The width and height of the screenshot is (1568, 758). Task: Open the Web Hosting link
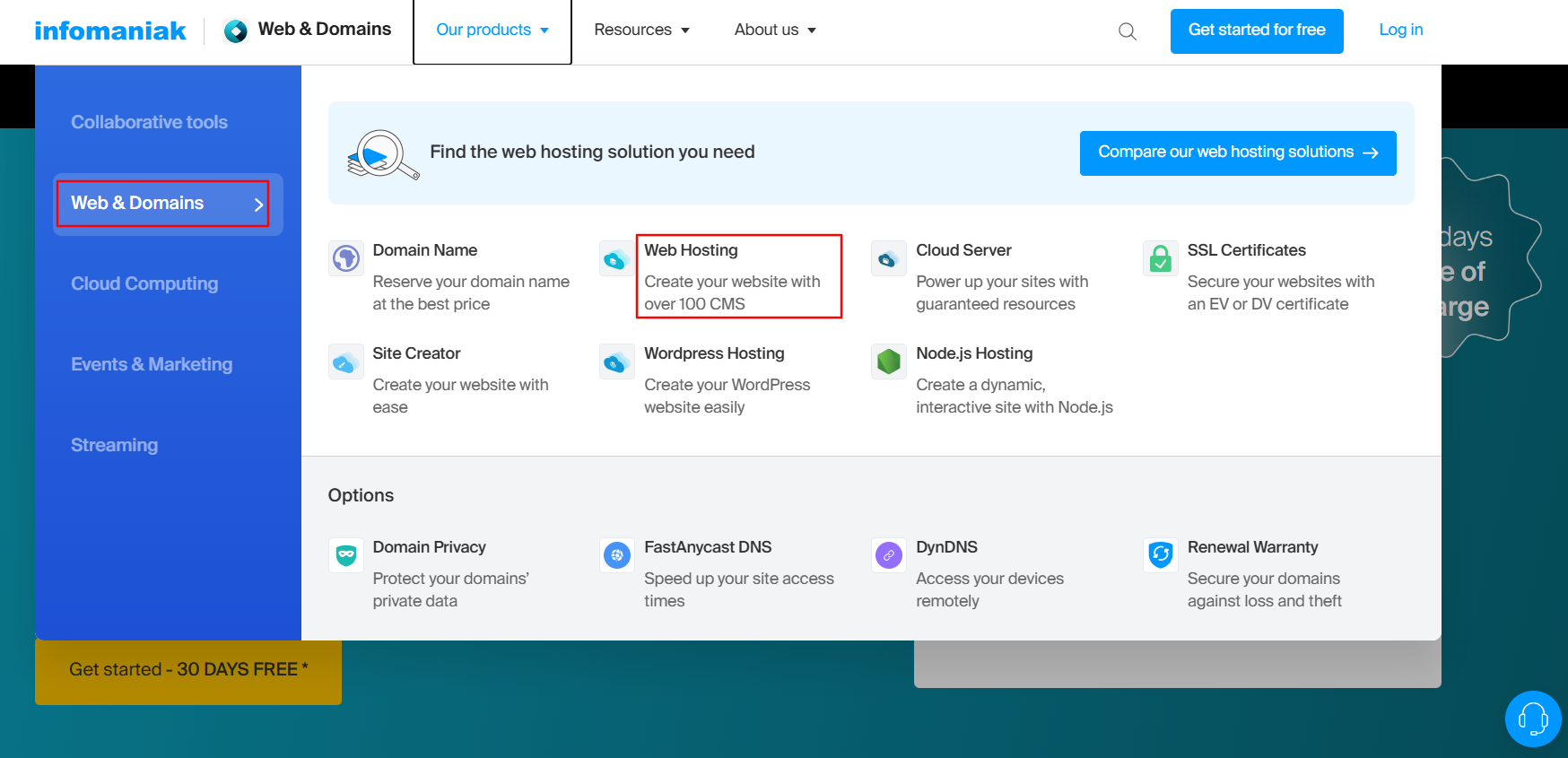click(691, 250)
